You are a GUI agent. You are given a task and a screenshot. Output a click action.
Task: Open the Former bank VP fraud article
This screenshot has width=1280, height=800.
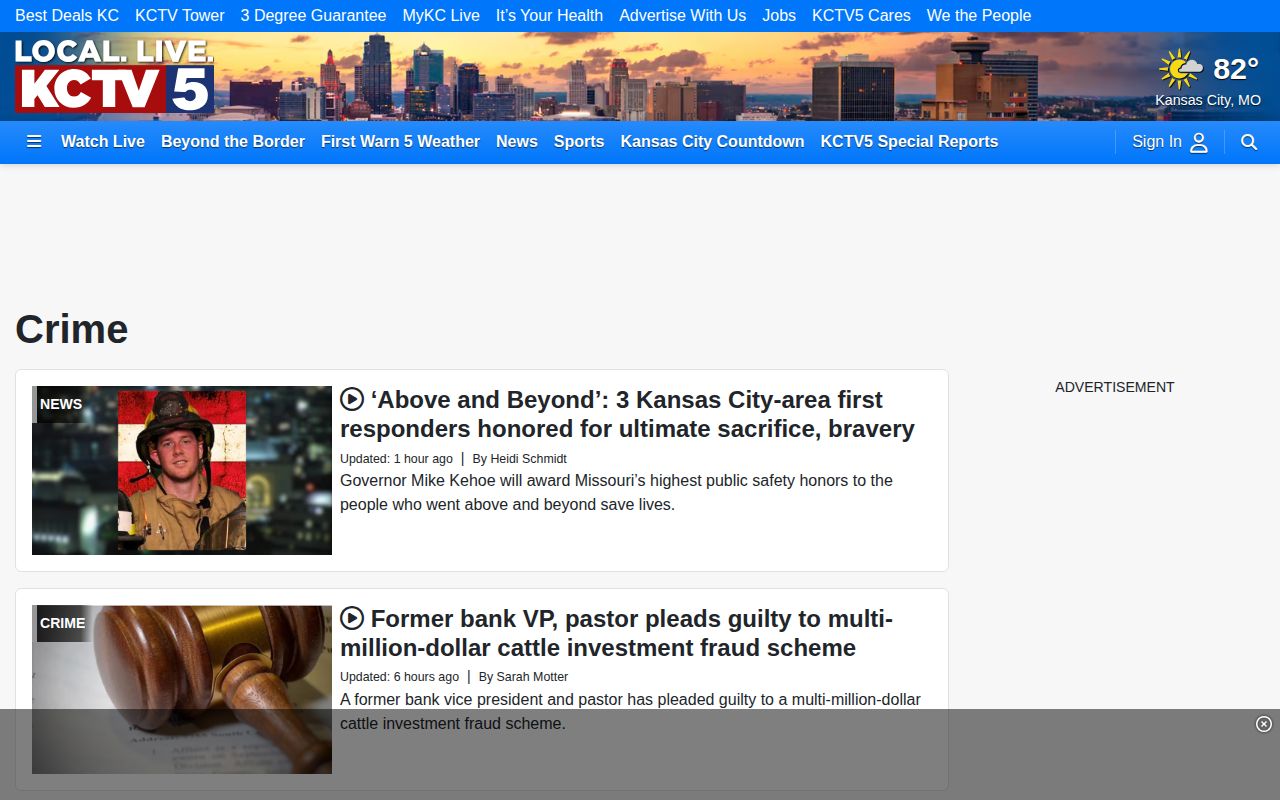pos(616,633)
